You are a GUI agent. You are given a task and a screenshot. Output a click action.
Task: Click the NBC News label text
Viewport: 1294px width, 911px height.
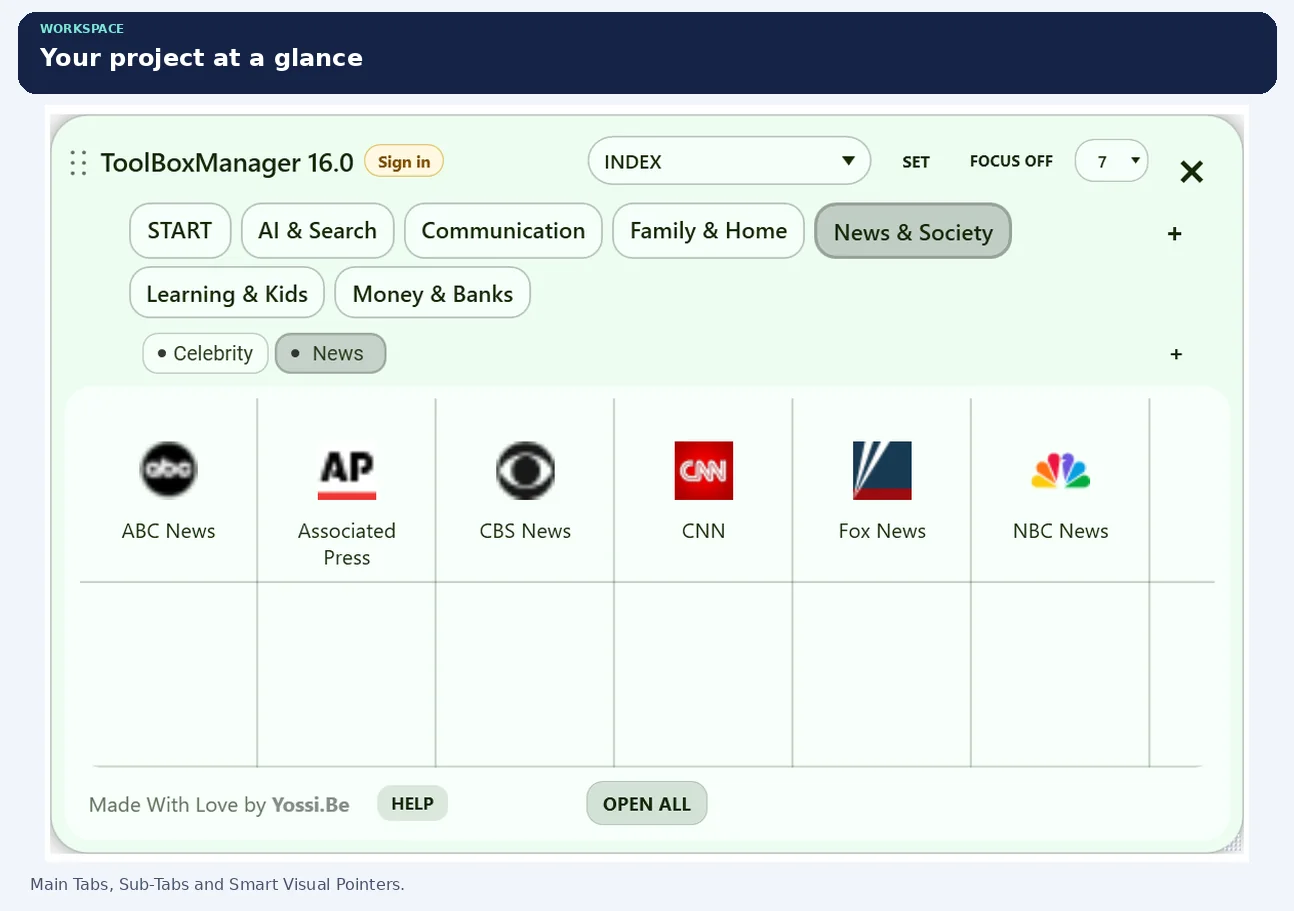(x=1061, y=531)
